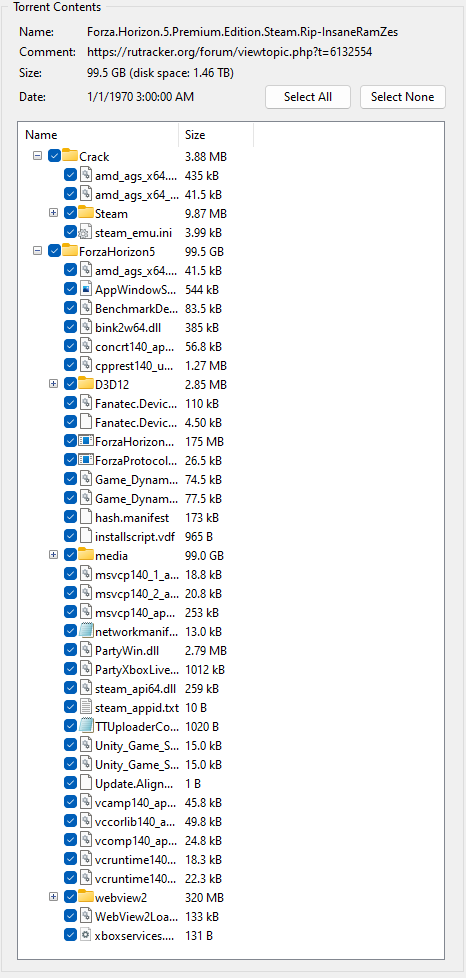Collapse the Crack folder tree node
This screenshot has width=466, height=978.
click(37, 155)
